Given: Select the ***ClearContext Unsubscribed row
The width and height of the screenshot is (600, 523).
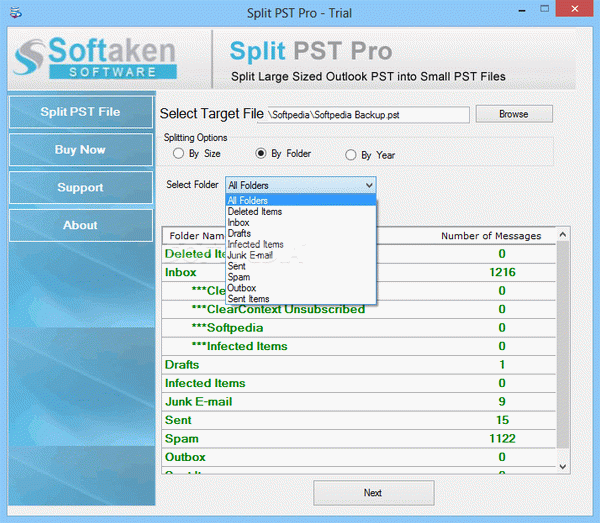Looking at the screenshot, I should (359, 309).
